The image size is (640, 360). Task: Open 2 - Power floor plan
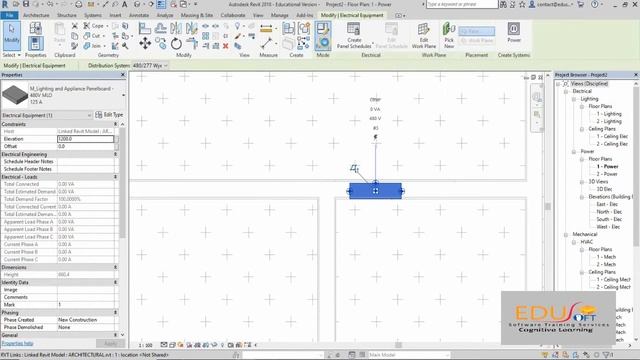tap(607, 174)
